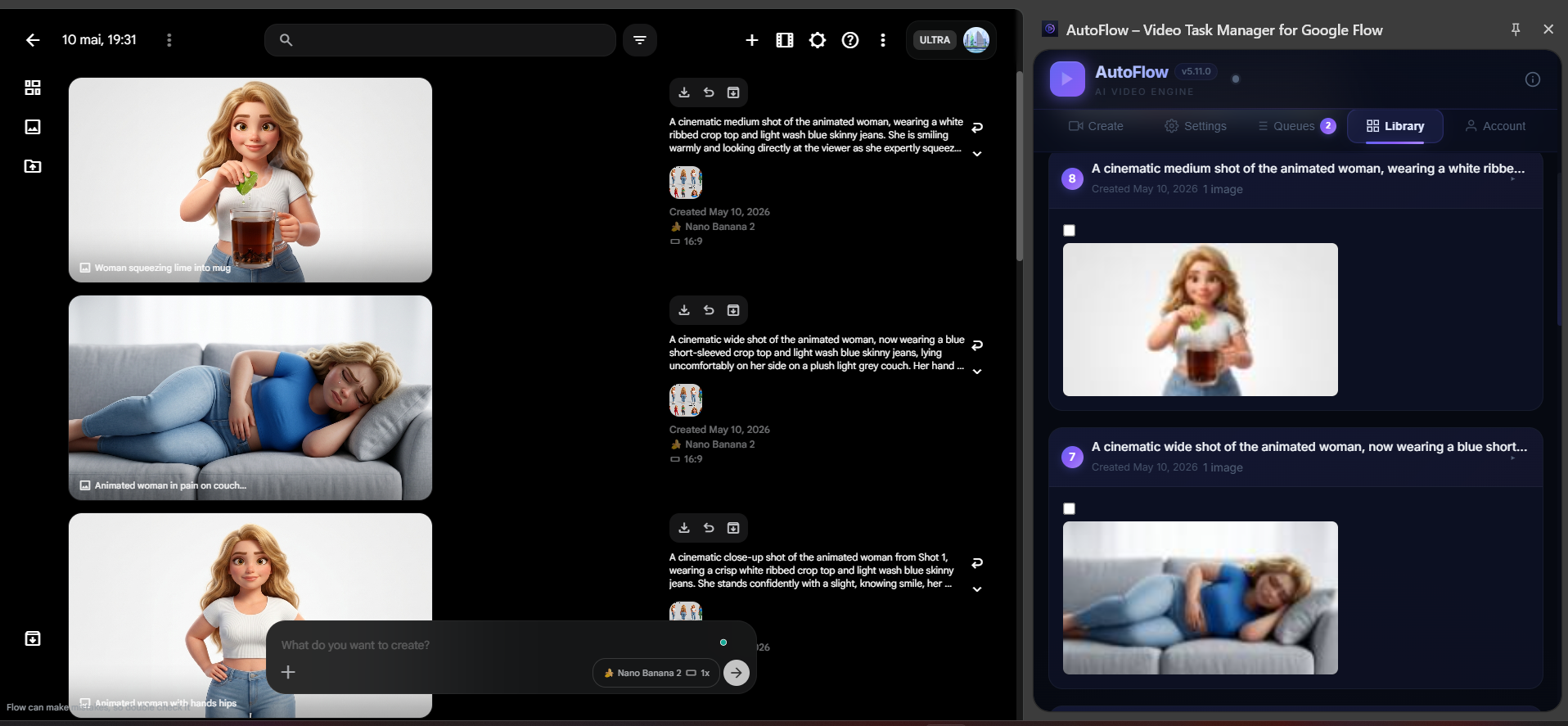Open the filter options next to the search bar

640,40
